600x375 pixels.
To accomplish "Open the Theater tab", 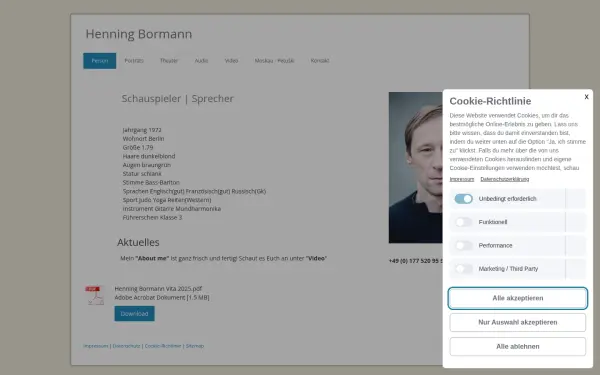I will 169,61.
